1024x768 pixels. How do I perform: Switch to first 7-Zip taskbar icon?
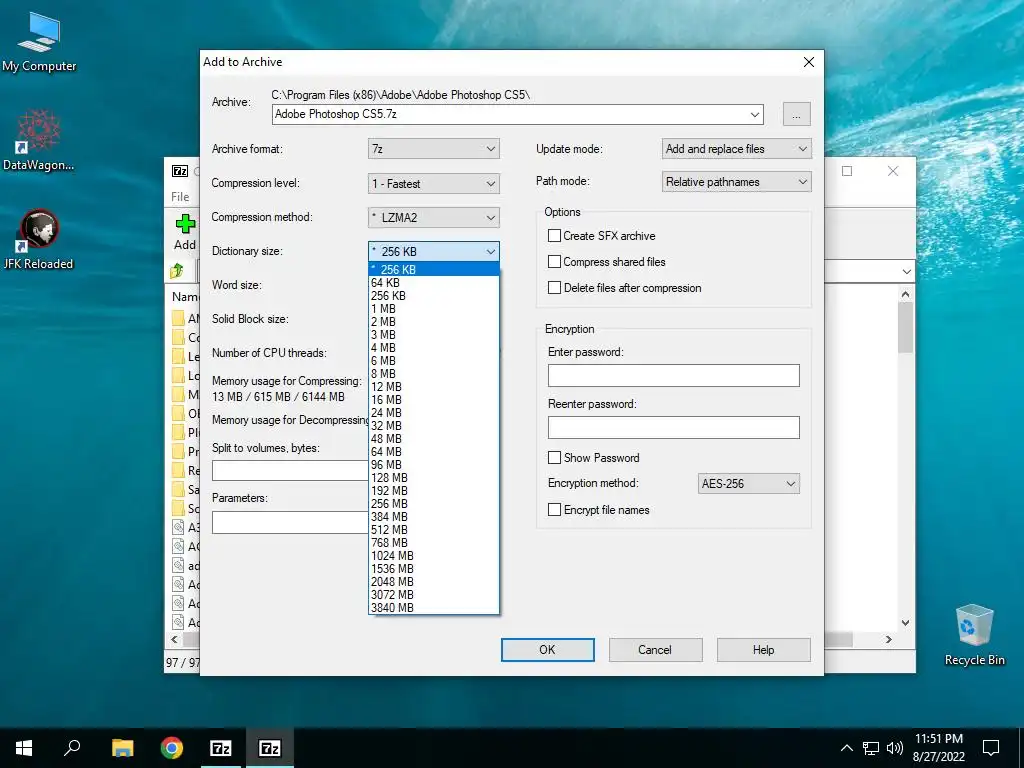(x=221, y=748)
